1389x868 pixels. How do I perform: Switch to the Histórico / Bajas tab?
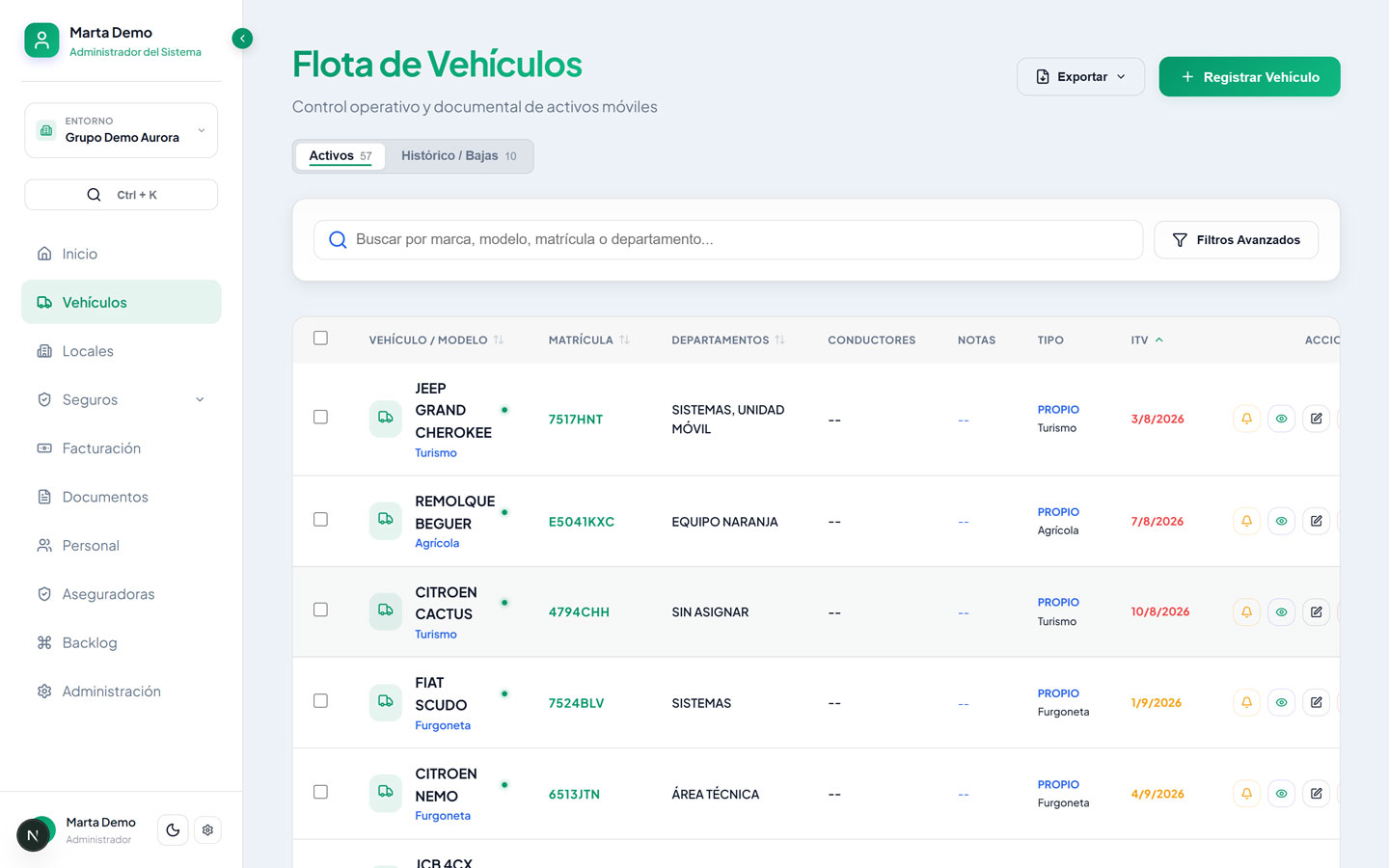(x=459, y=156)
